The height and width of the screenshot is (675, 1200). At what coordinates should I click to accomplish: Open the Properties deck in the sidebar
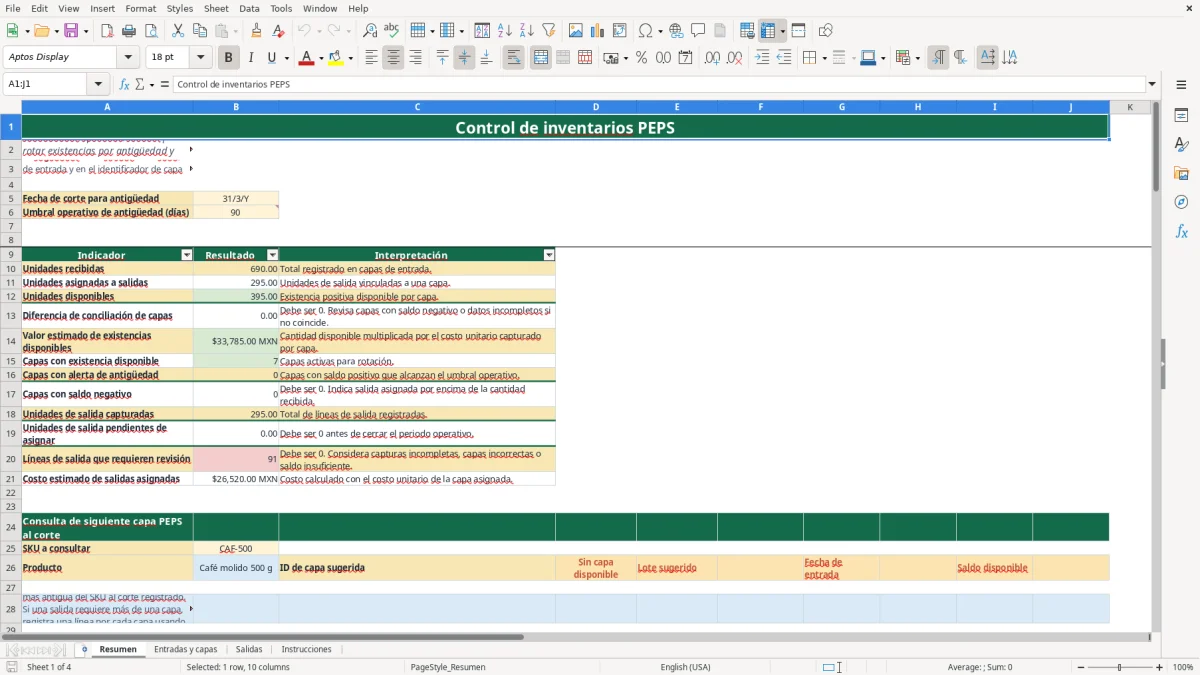[x=1181, y=116]
